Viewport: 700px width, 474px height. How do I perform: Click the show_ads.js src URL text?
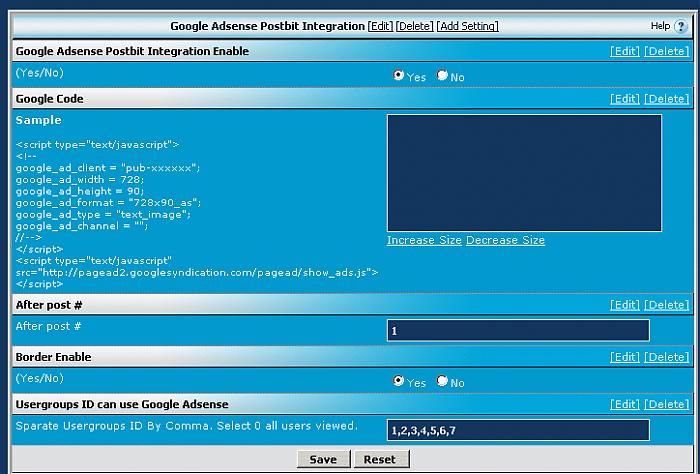pos(197,272)
